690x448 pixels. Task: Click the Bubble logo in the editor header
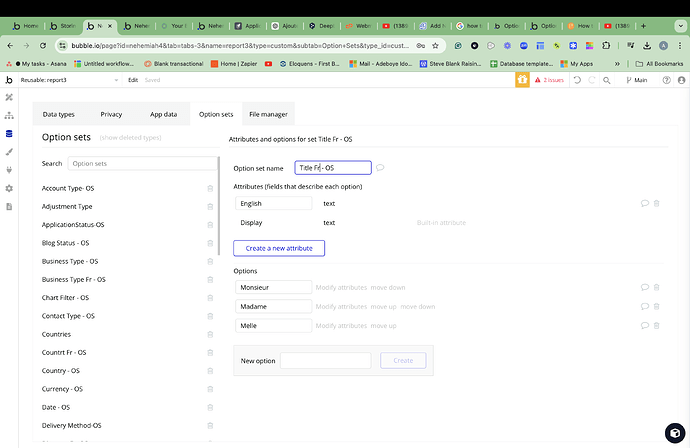[9, 80]
